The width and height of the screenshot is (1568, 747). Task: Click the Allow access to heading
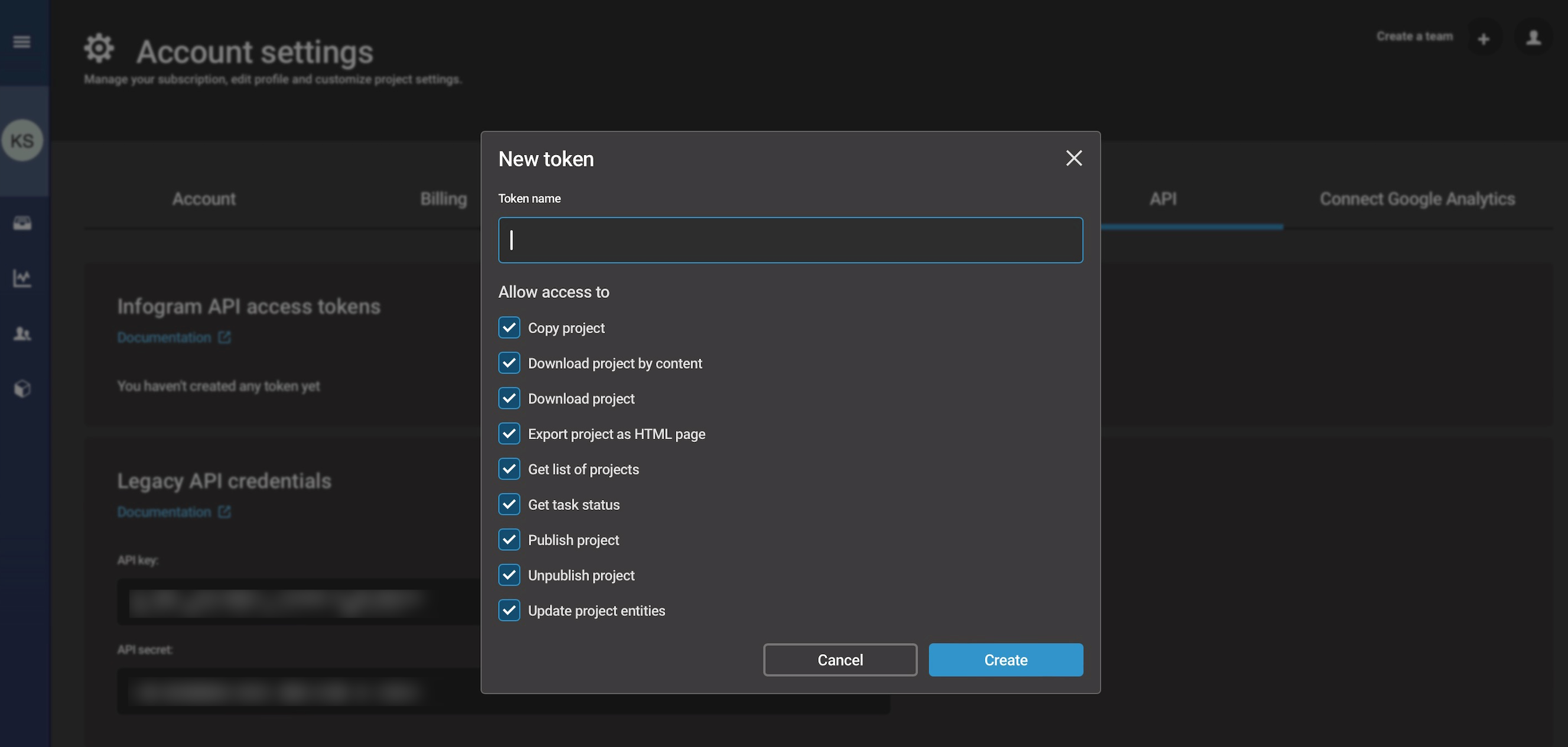point(554,292)
